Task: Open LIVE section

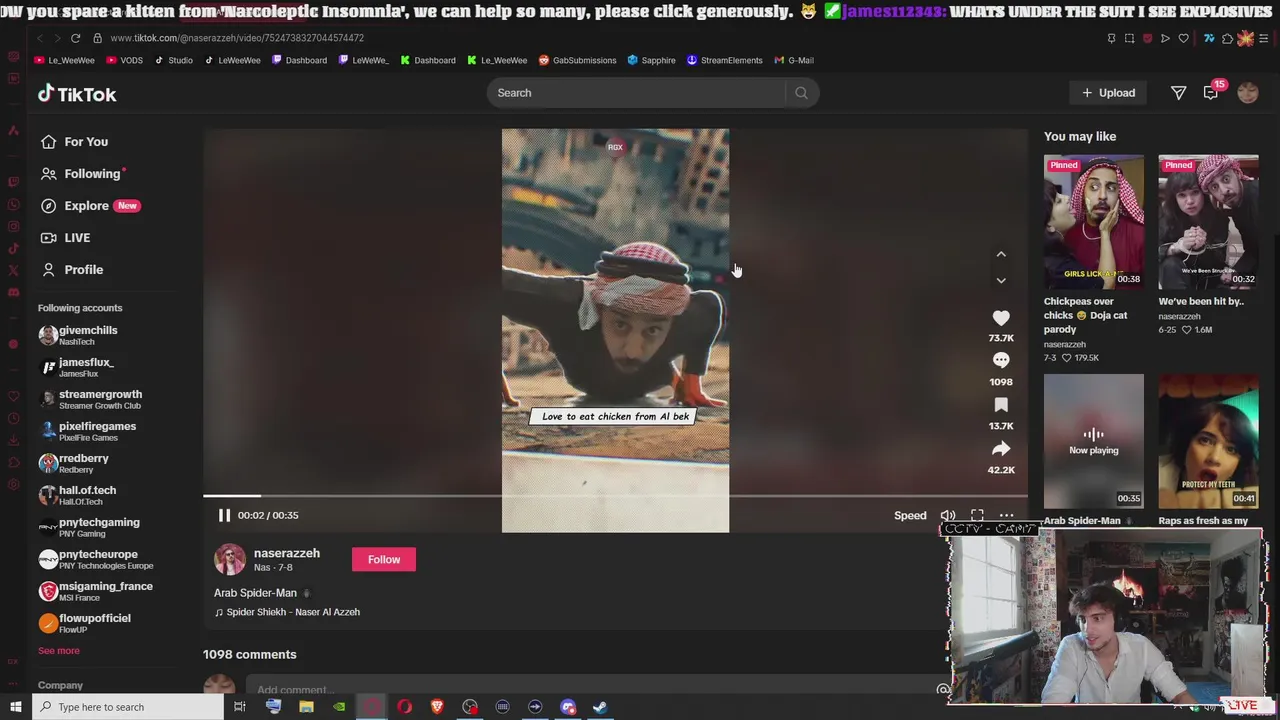Action: 65,238
